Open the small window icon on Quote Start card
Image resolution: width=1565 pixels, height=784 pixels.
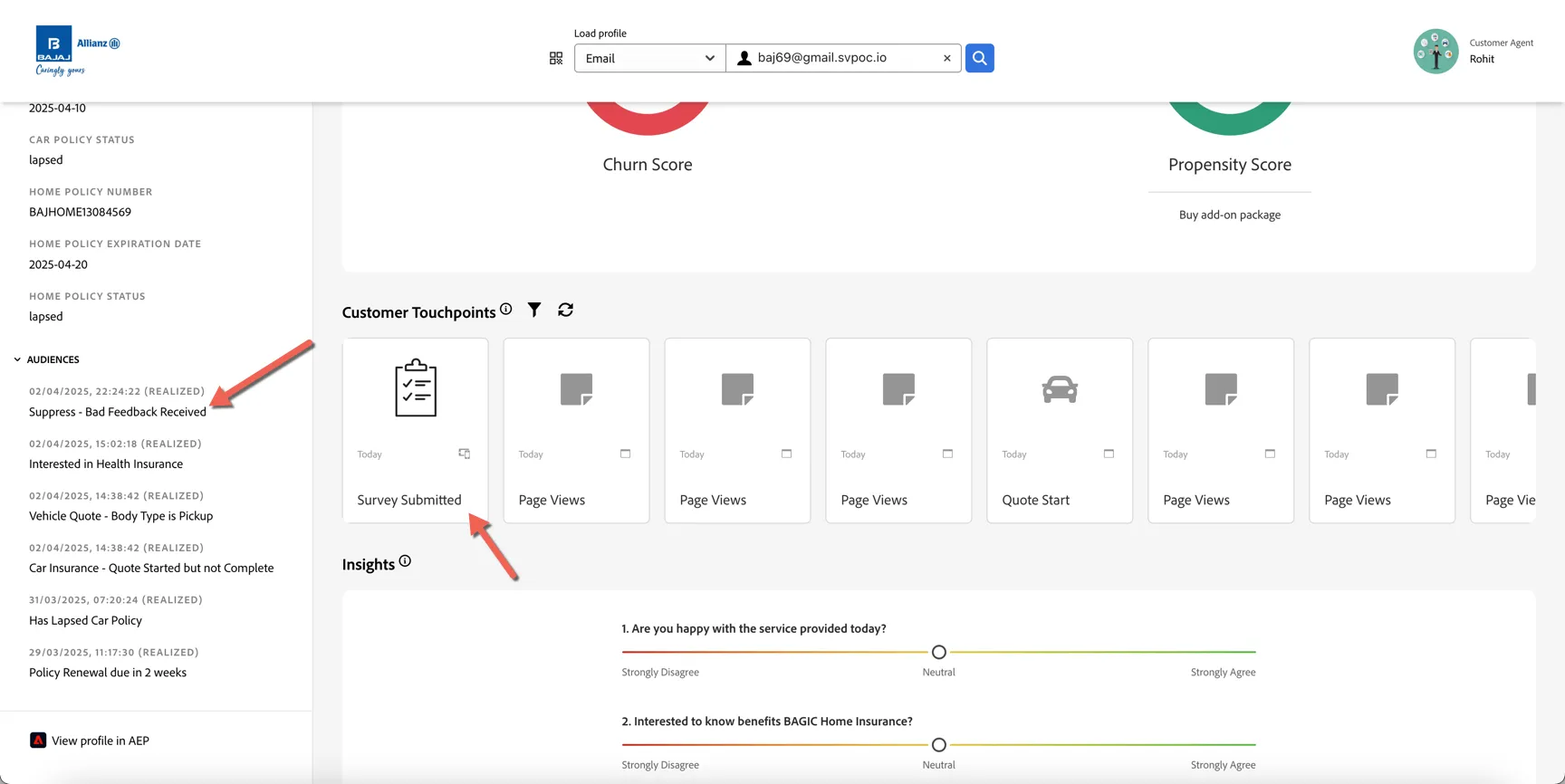pyautogui.click(x=1109, y=454)
